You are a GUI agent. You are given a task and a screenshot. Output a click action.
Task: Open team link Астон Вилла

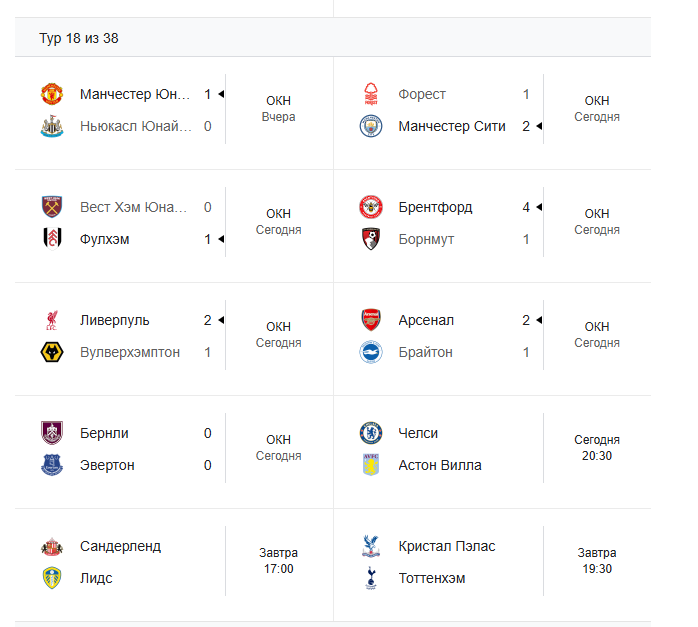tap(439, 465)
